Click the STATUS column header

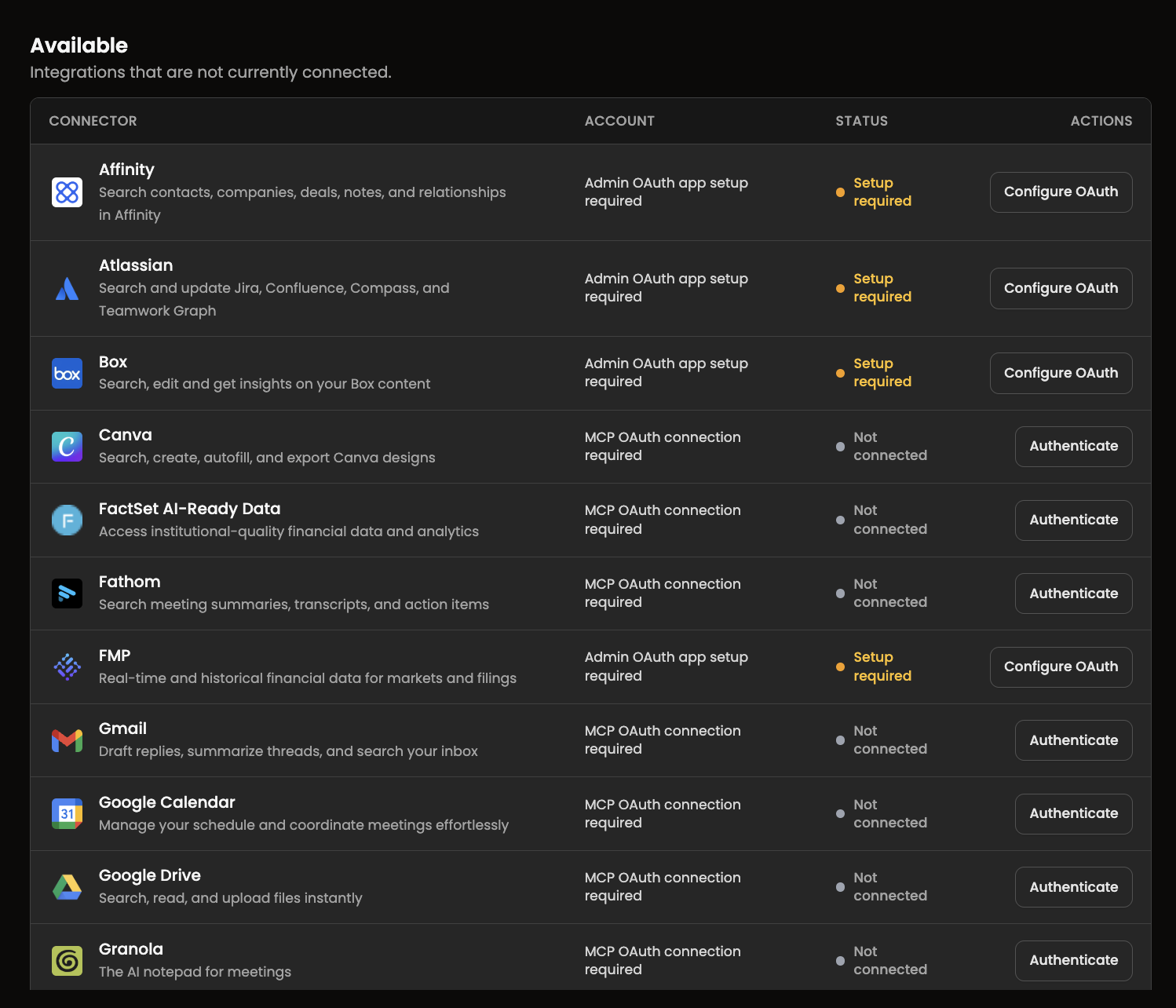[861, 121]
